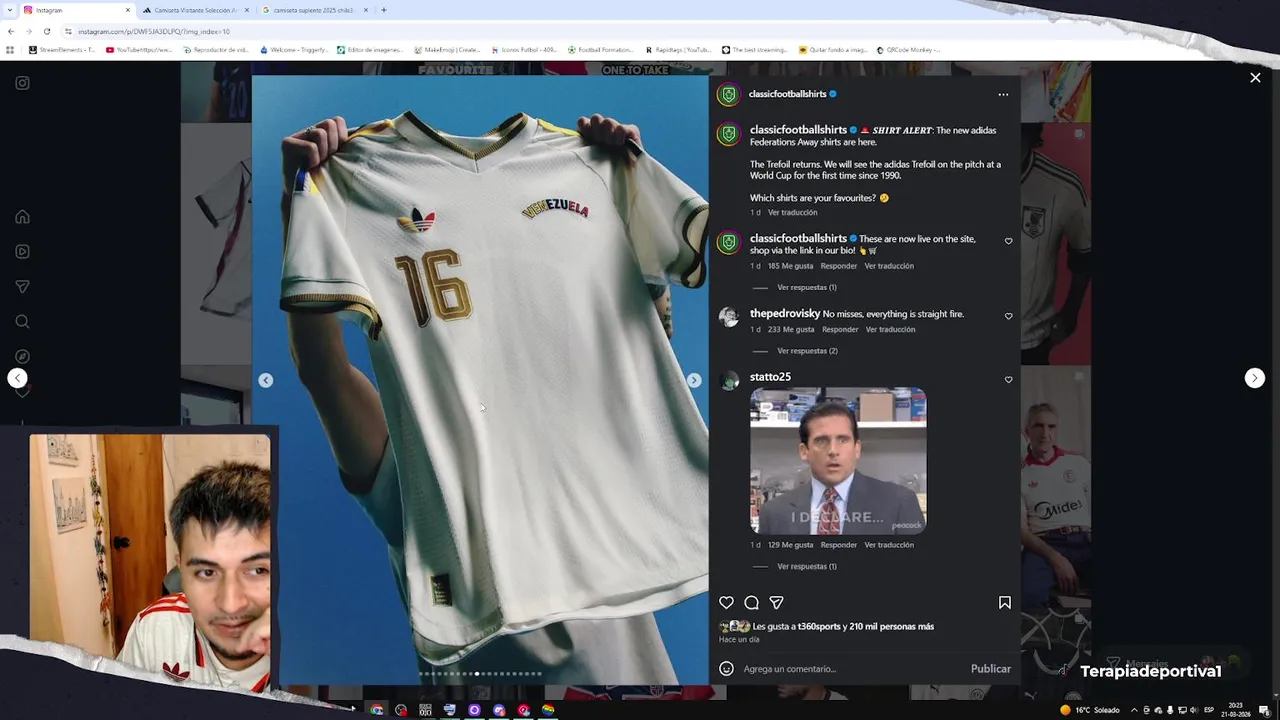Switch to 'camiseta suplente 2025 chile' tab
The image size is (1280, 720).
tap(314, 10)
